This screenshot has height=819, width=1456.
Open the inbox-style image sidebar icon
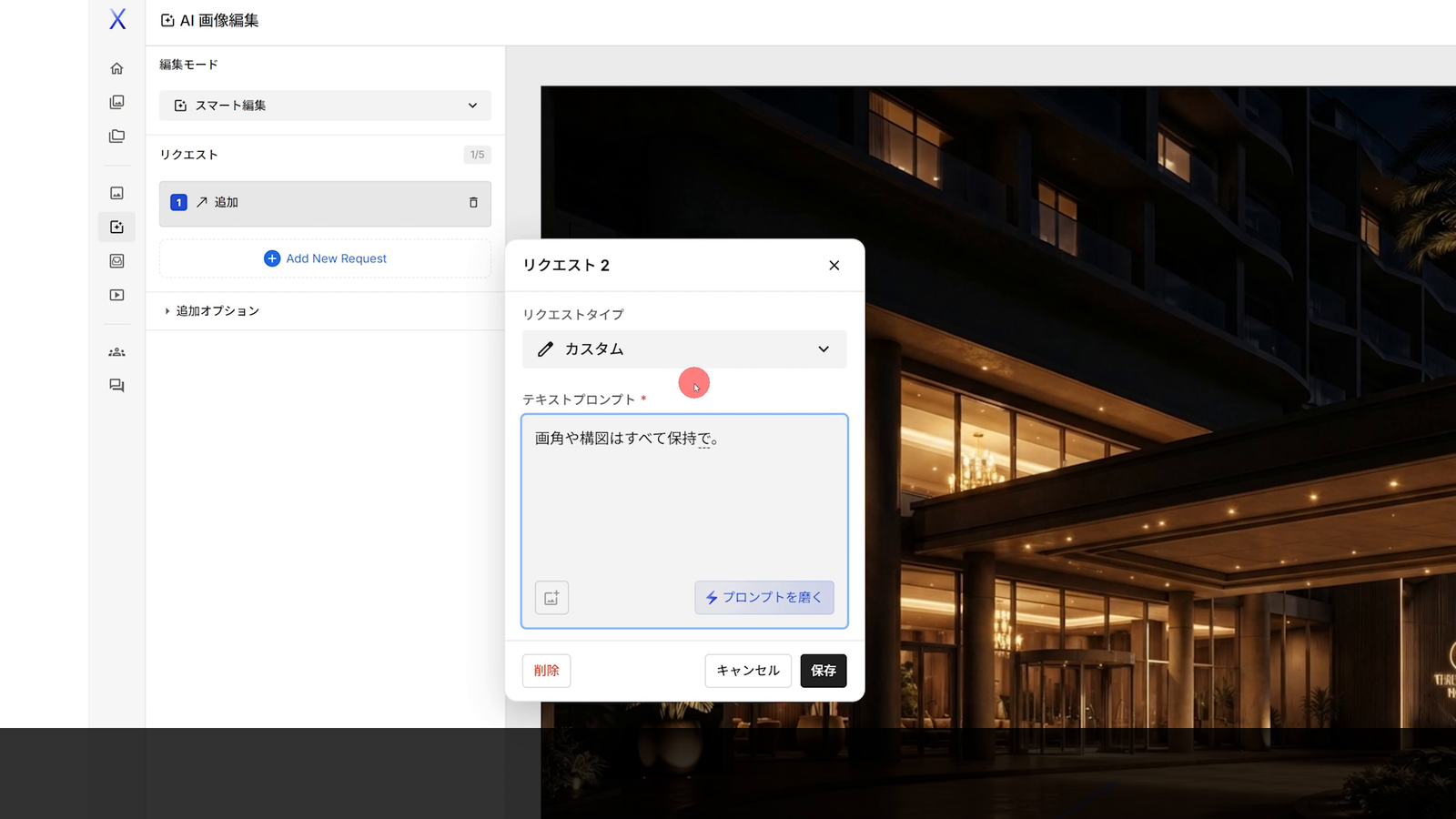(116, 261)
